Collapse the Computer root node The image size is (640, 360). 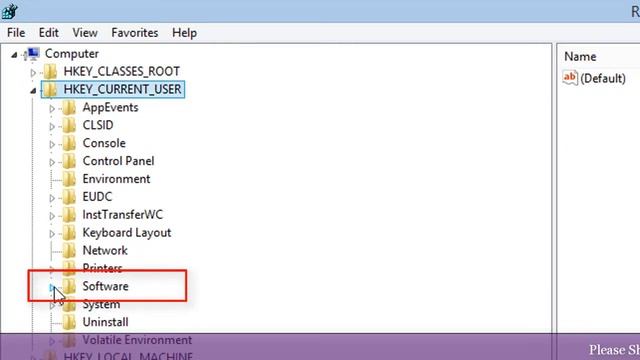coord(14,55)
